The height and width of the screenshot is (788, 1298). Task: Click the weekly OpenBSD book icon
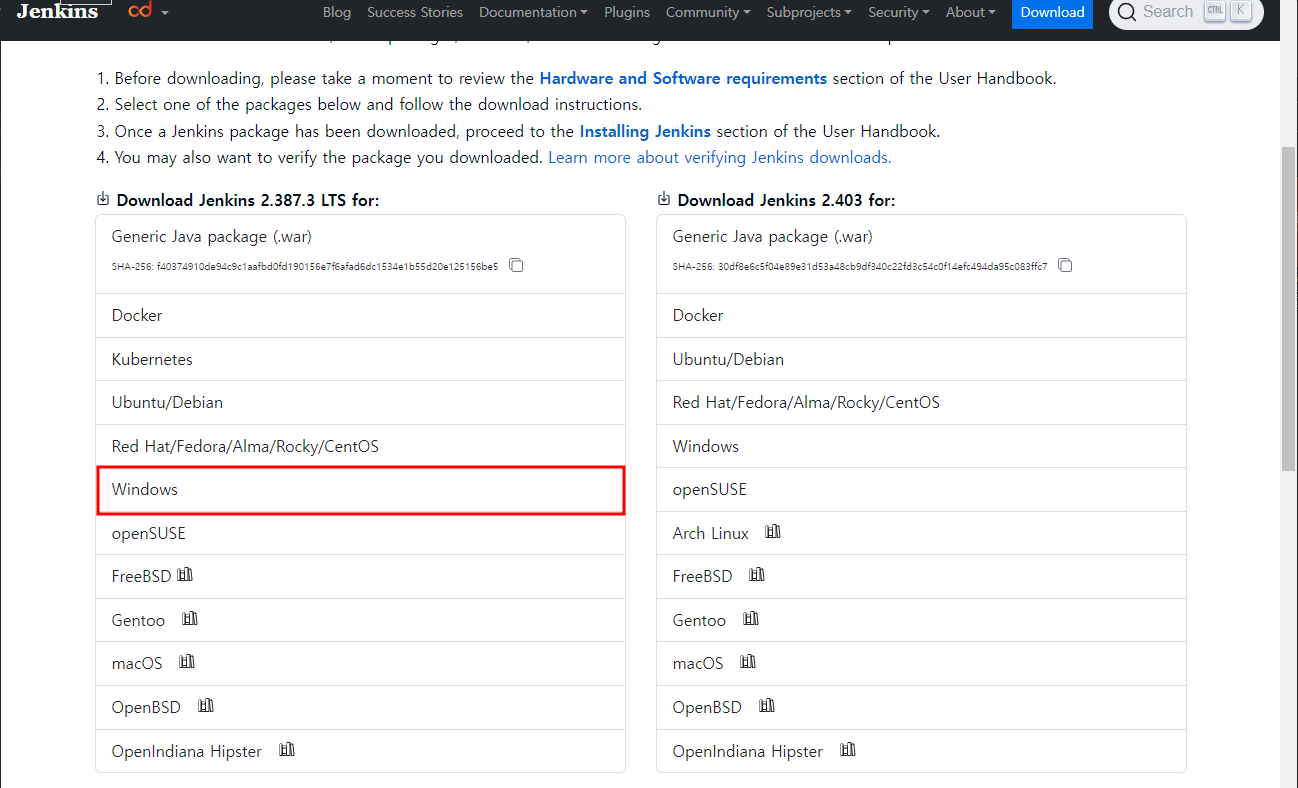pos(767,706)
